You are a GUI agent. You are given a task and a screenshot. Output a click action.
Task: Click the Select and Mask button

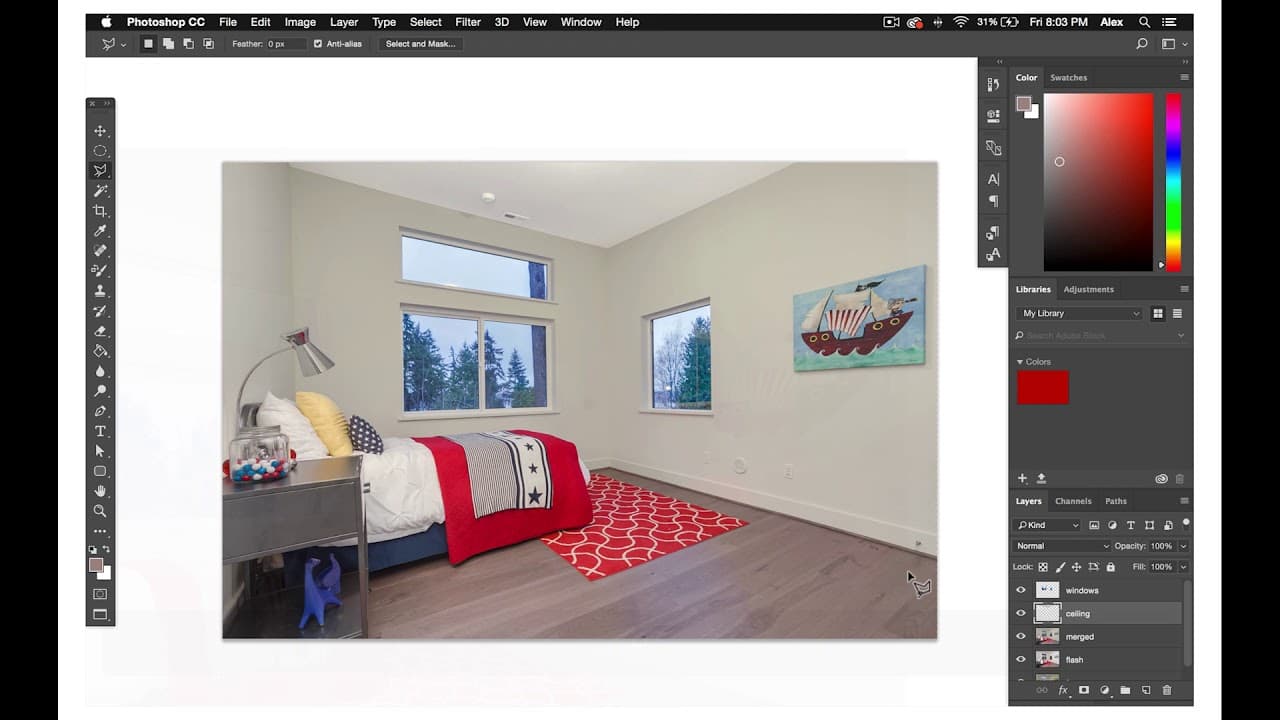419,43
